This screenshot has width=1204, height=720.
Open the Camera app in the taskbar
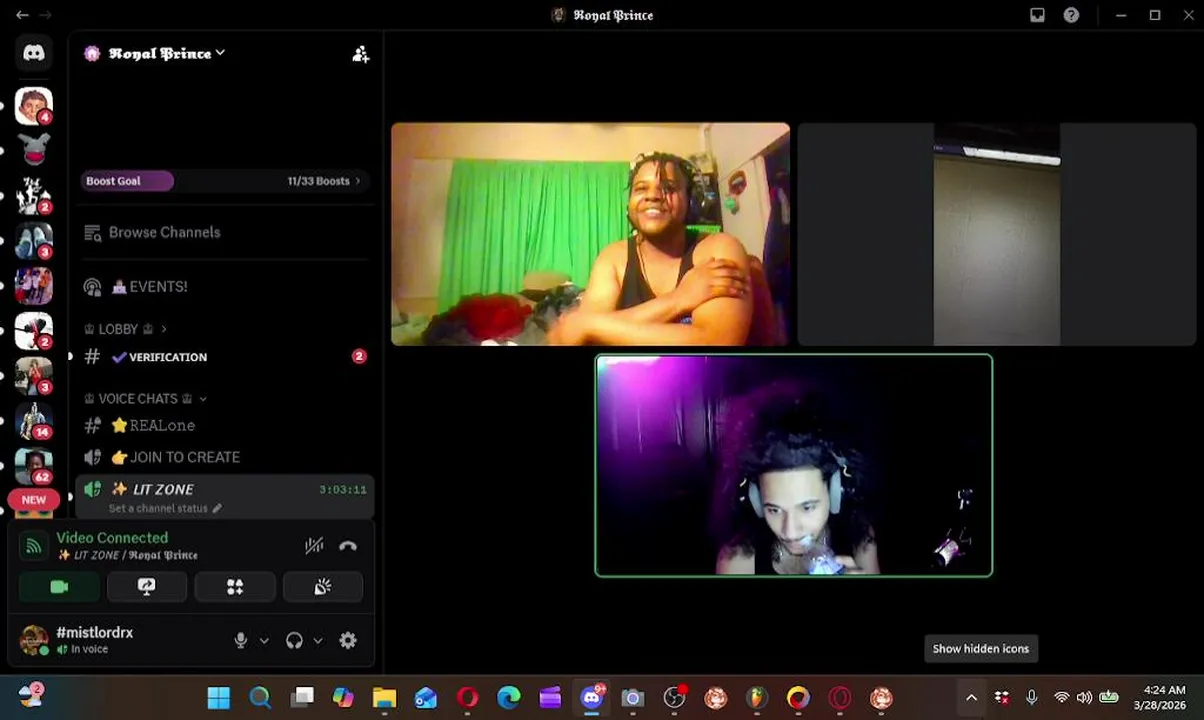632,698
